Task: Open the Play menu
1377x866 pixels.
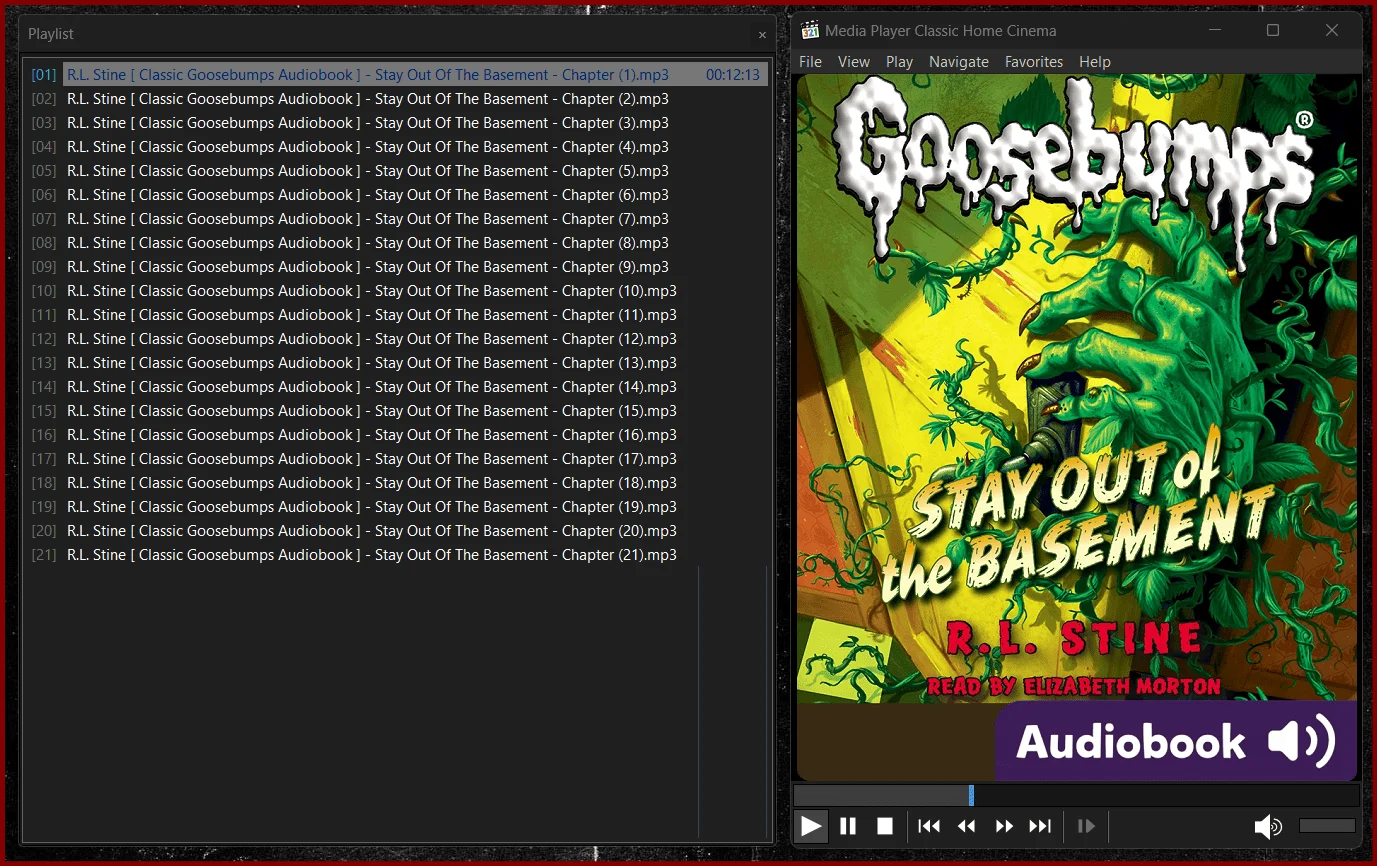Action: pyautogui.click(x=900, y=62)
